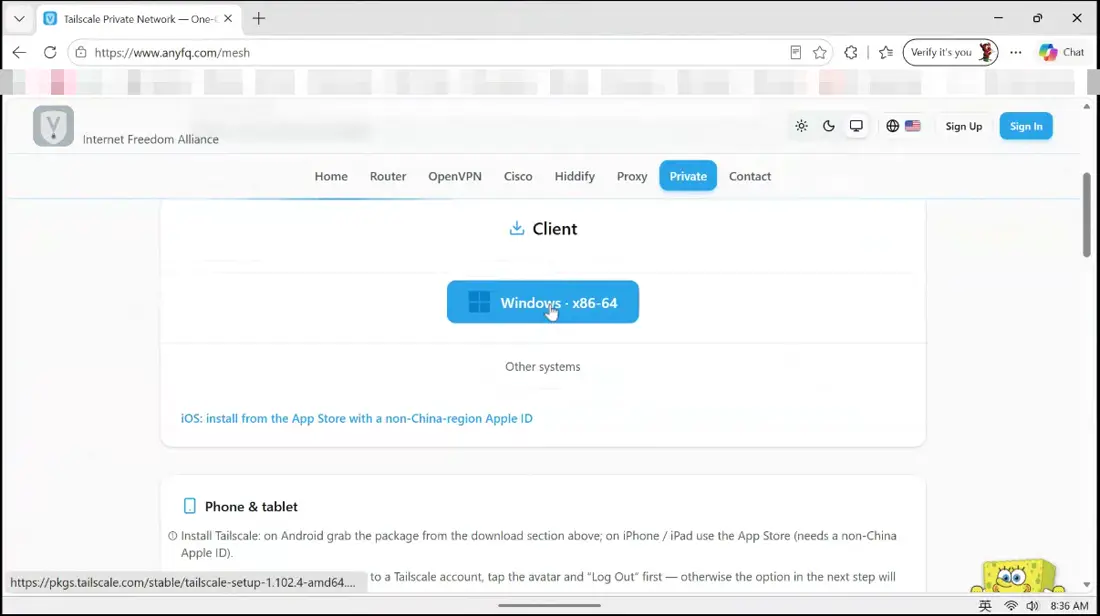1100x616 pixels.
Task: Open the OpenVPN nav item
Action: (x=455, y=176)
